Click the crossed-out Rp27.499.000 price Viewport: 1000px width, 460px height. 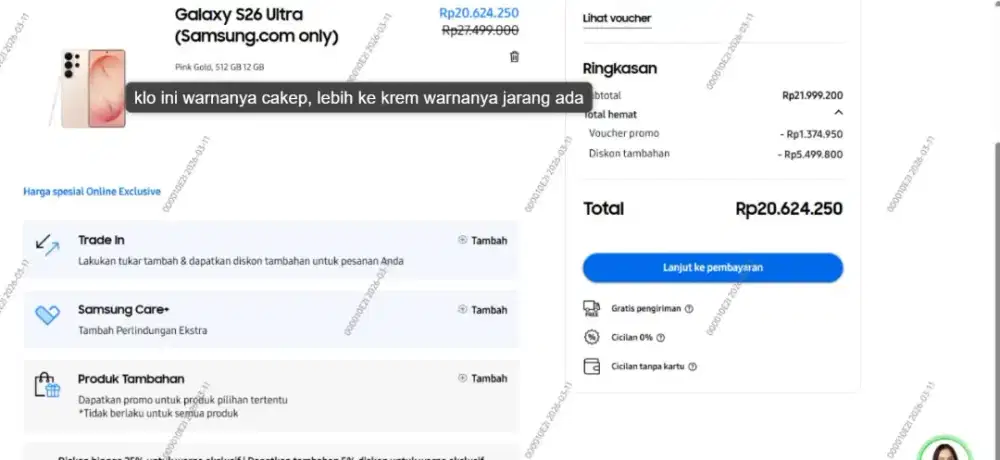click(x=480, y=31)
